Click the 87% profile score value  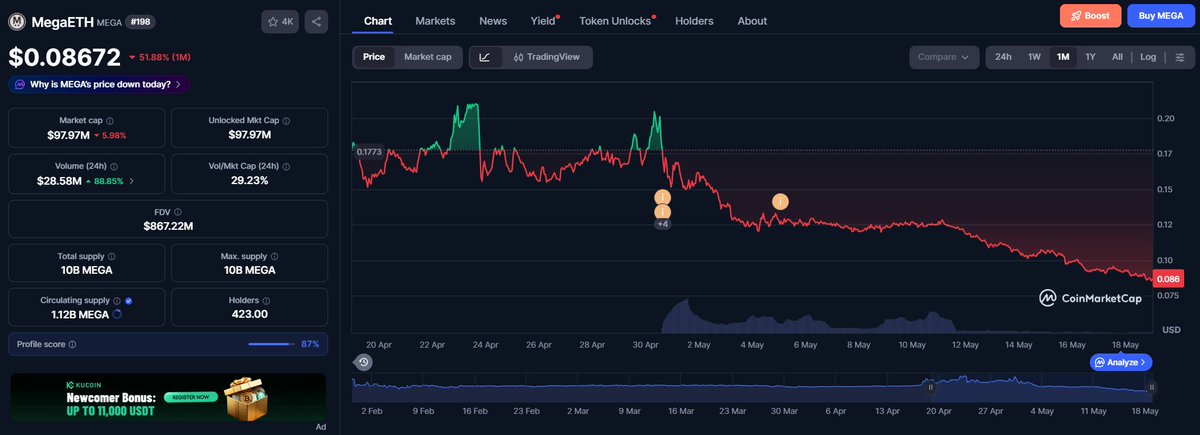pyautogui.click(x=310, y=344)
